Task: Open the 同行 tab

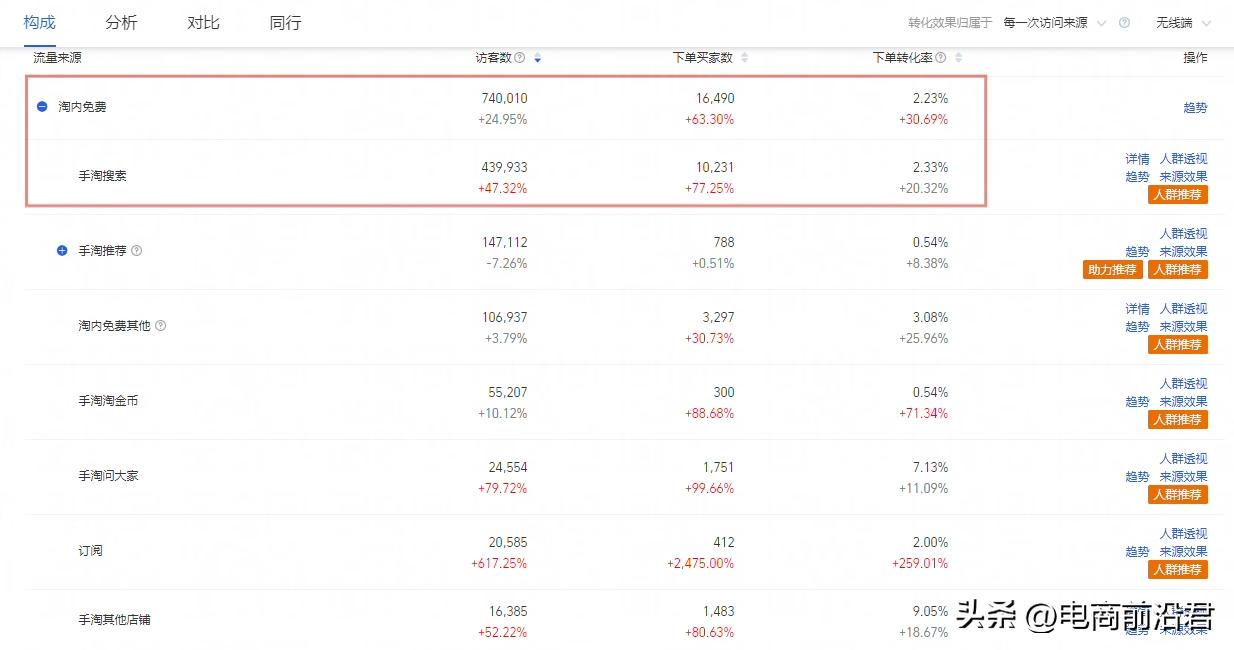Action: coord(285,23)
